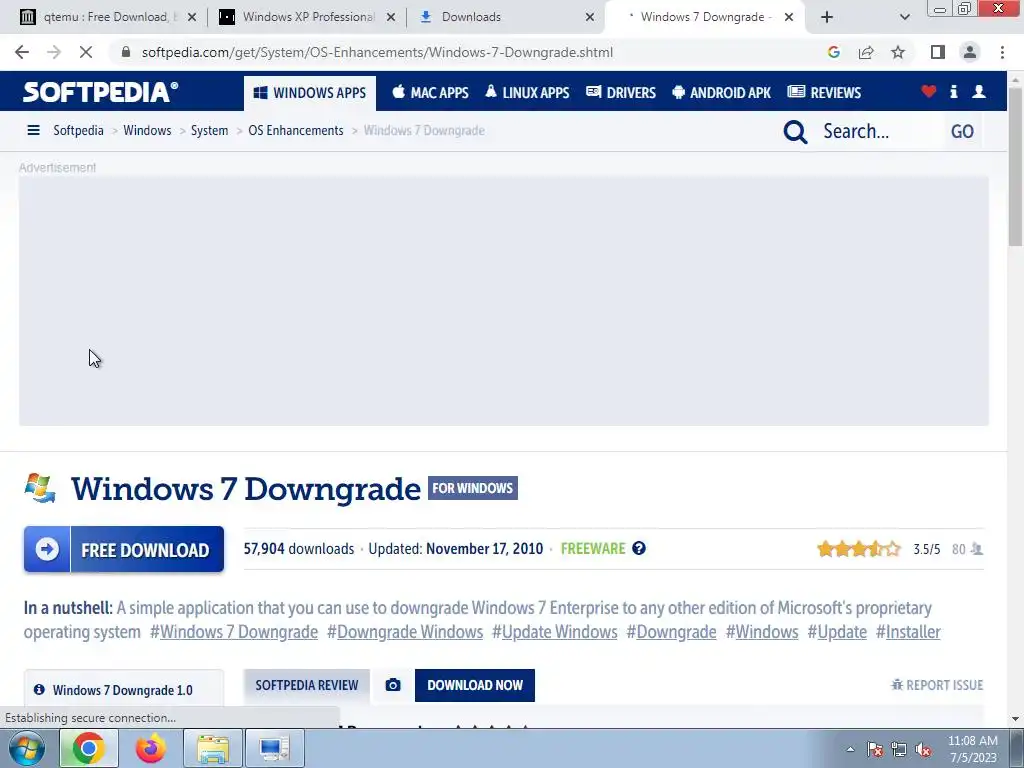Open the browser side panel

click(x=938, y=52)
